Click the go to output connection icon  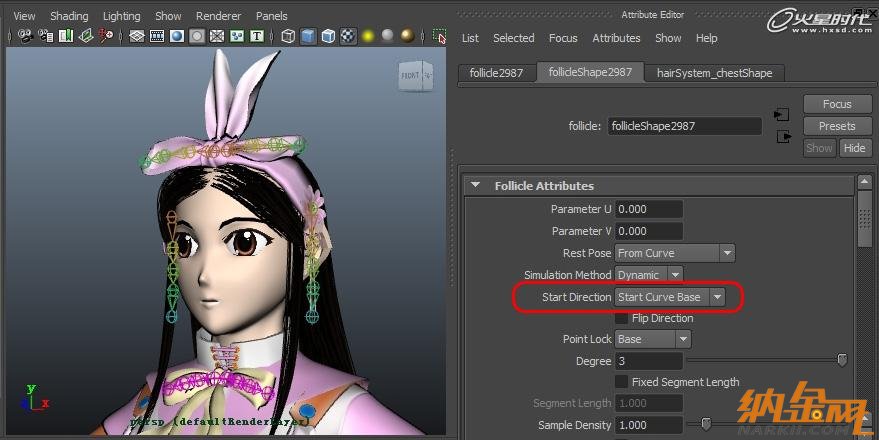click(x=784, y=136)
